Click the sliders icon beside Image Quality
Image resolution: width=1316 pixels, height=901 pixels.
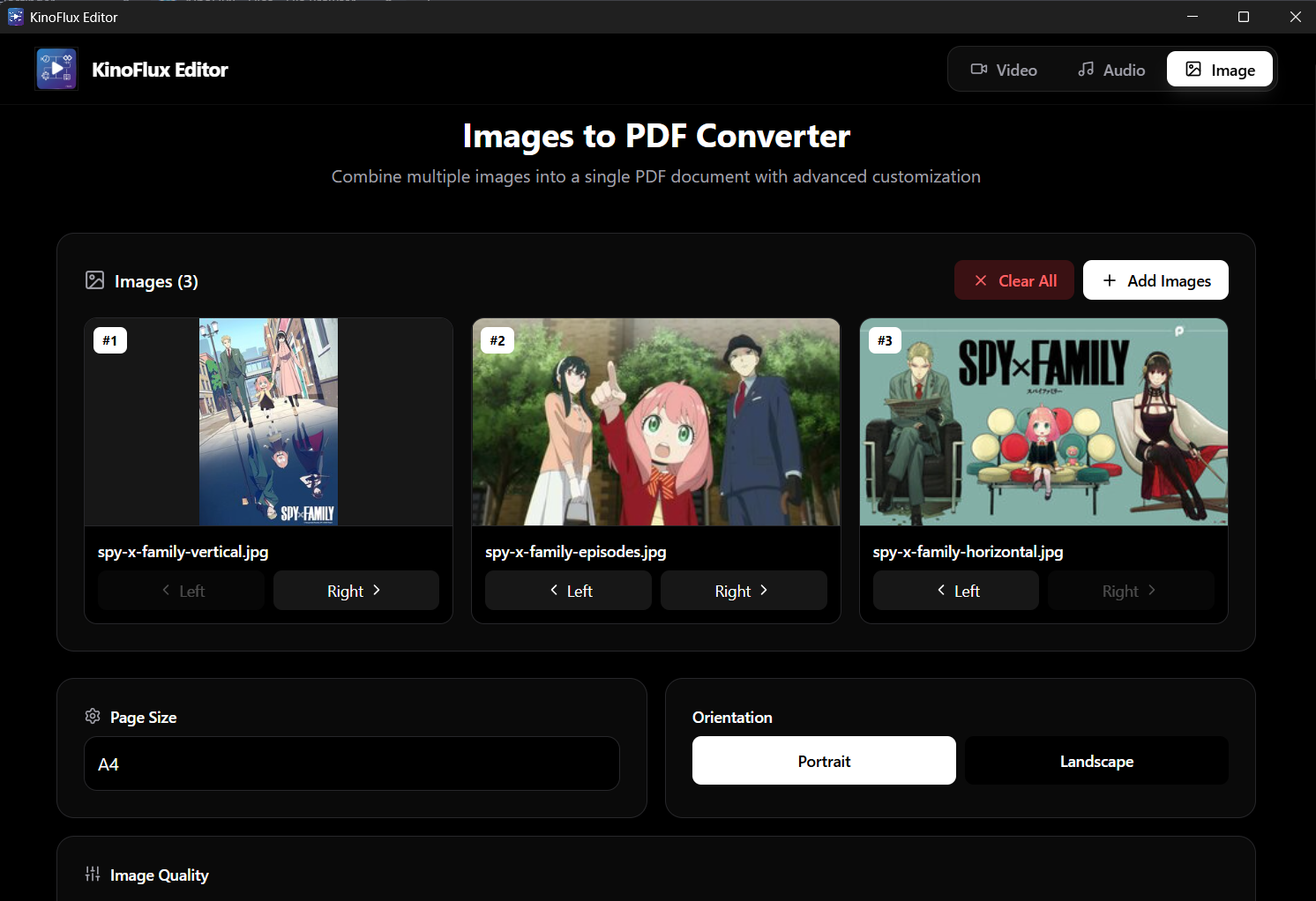[93, 874]
